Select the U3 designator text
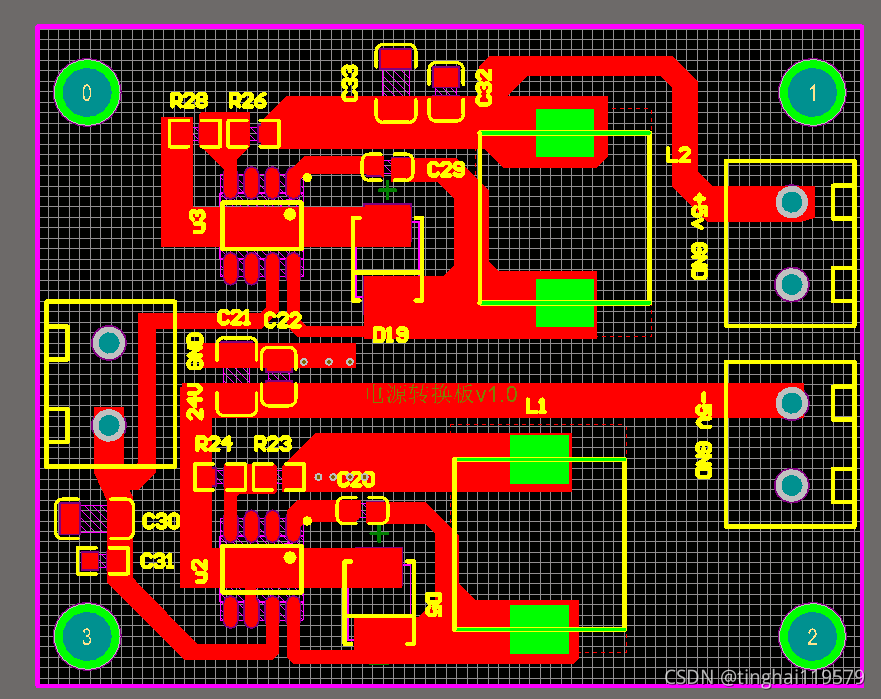Screen dimensions: 881x699 click(x=199, y=221)
